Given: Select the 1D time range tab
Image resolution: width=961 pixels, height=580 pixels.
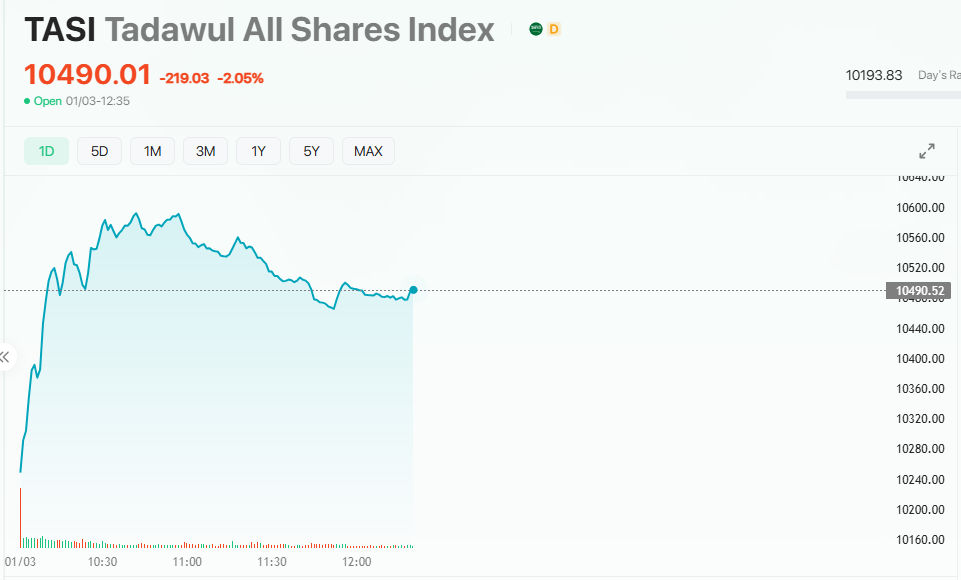Looking at the screenshot, I should coord(47,151).
